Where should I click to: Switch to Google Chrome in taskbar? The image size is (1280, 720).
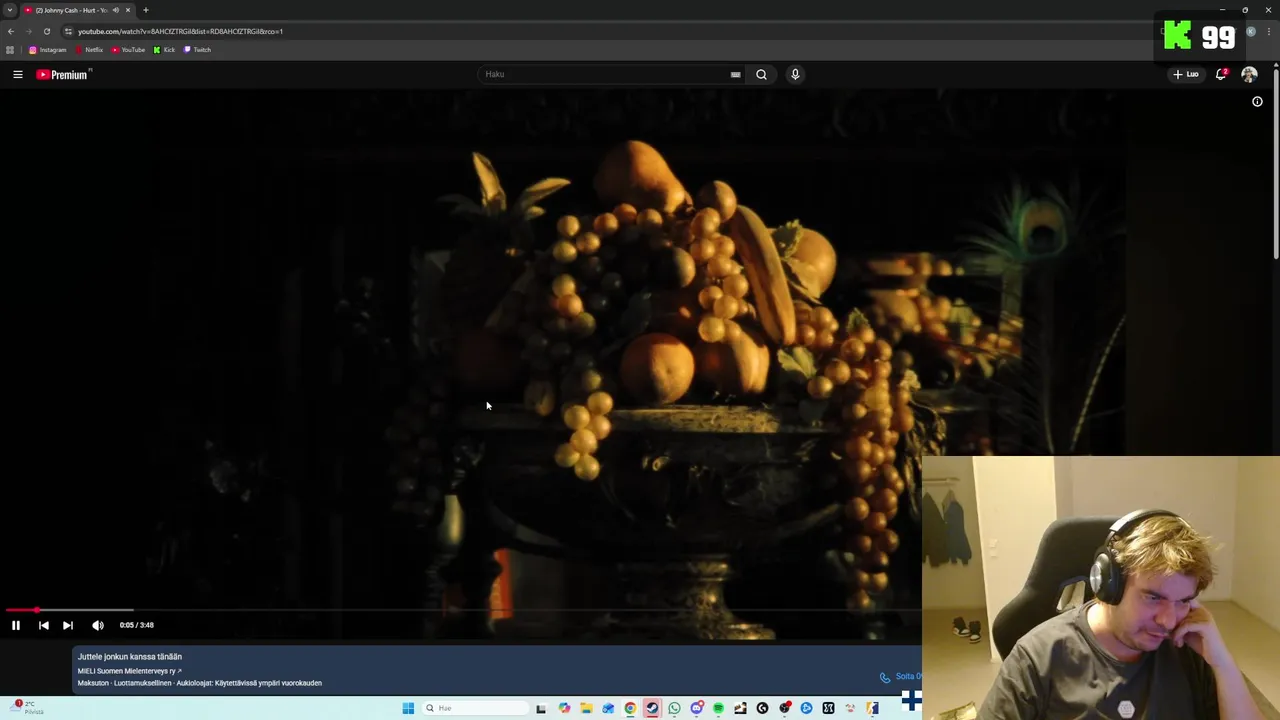click(x=630, y=708)
